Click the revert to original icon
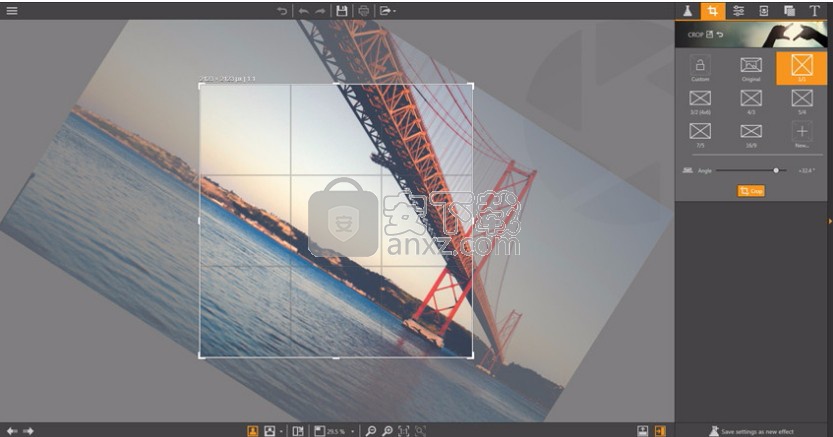The image size is (833, 437). 282,11
